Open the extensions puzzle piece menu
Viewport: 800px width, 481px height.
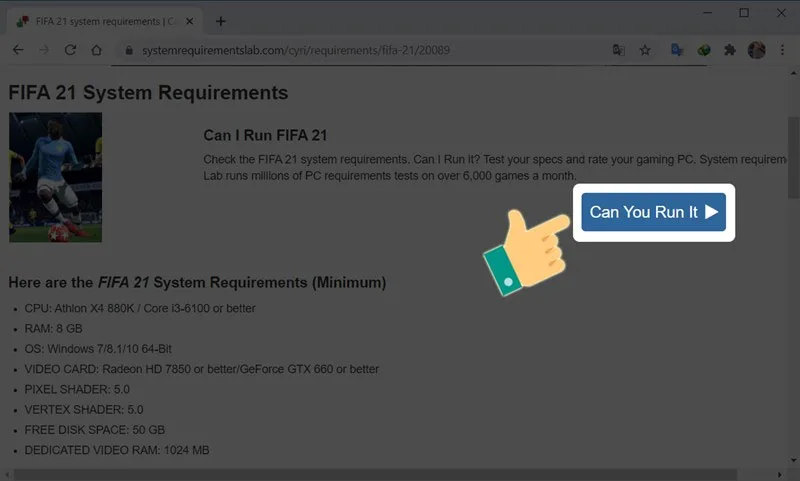click(x=730, y=50)
